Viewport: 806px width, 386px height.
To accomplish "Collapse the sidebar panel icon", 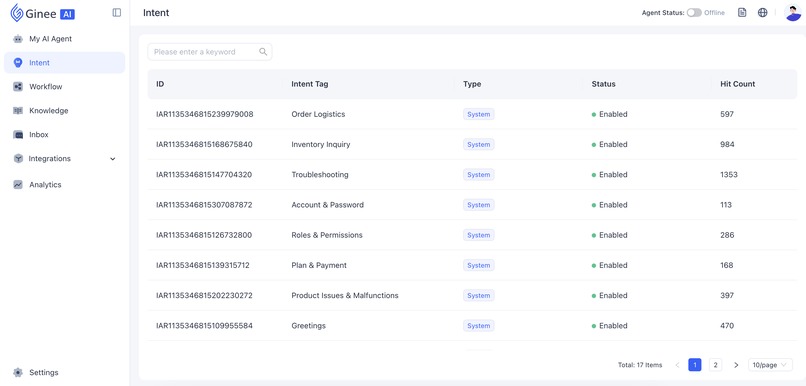I will (x=117, y=13).
